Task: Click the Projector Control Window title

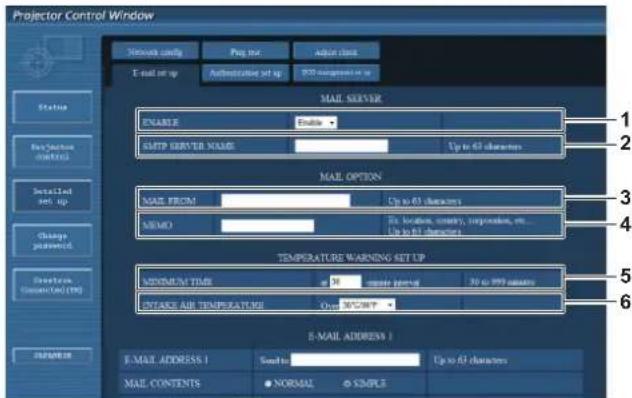Action: 83,16
